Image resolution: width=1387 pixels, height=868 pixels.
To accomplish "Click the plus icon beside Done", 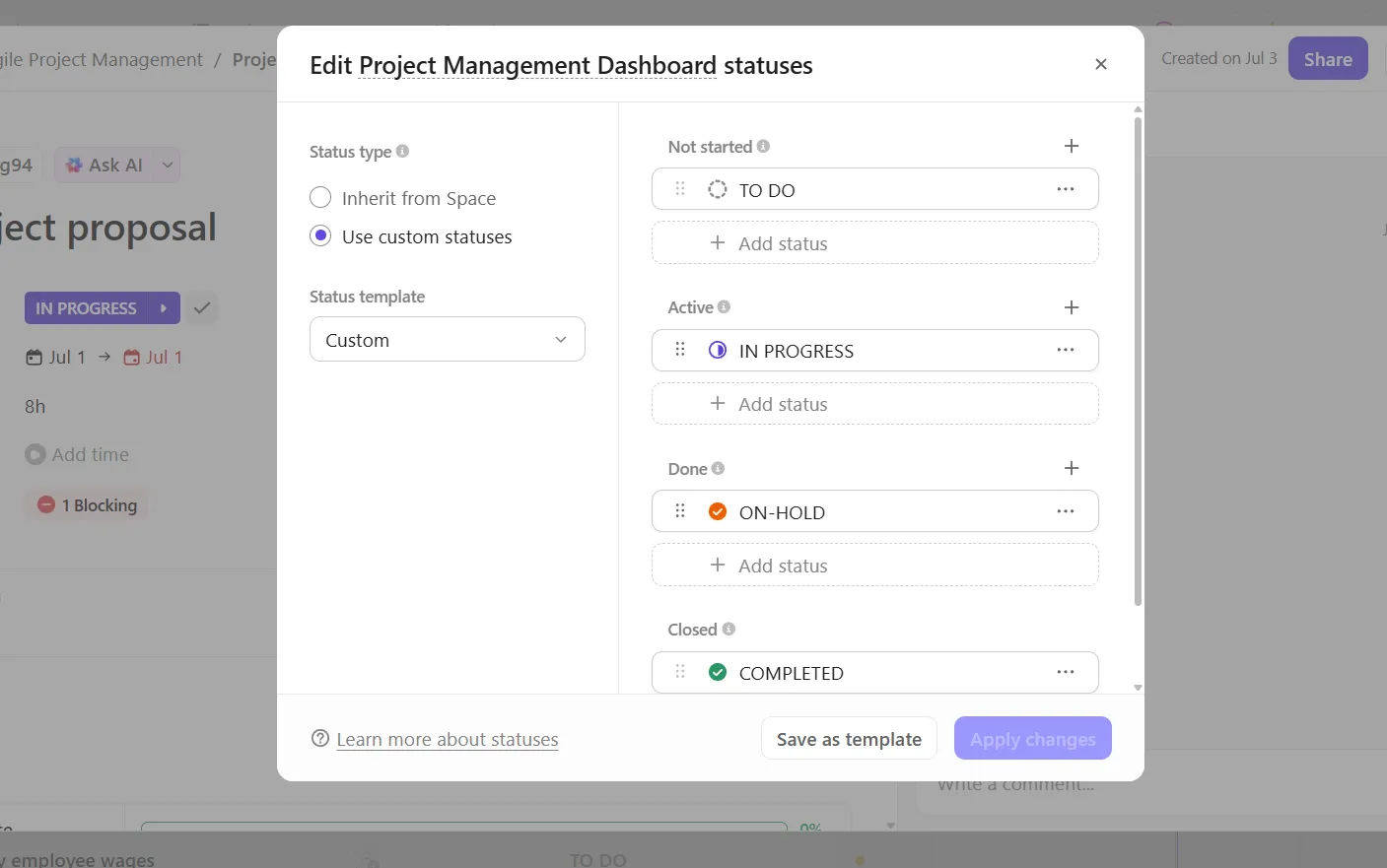I will (1072, 468).
